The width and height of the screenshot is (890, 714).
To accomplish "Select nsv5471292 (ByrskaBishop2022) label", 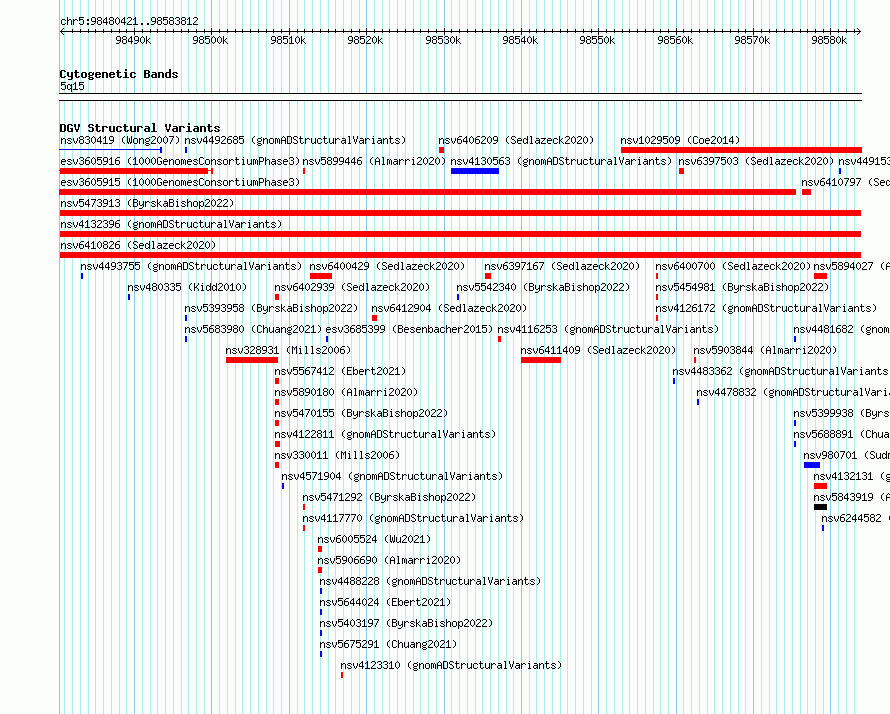I will click(x=389, y=497).
